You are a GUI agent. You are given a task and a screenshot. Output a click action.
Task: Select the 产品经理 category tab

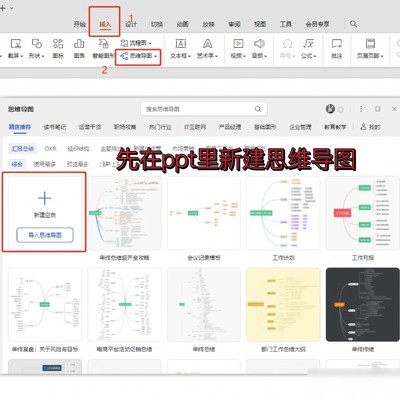(230, 127)
